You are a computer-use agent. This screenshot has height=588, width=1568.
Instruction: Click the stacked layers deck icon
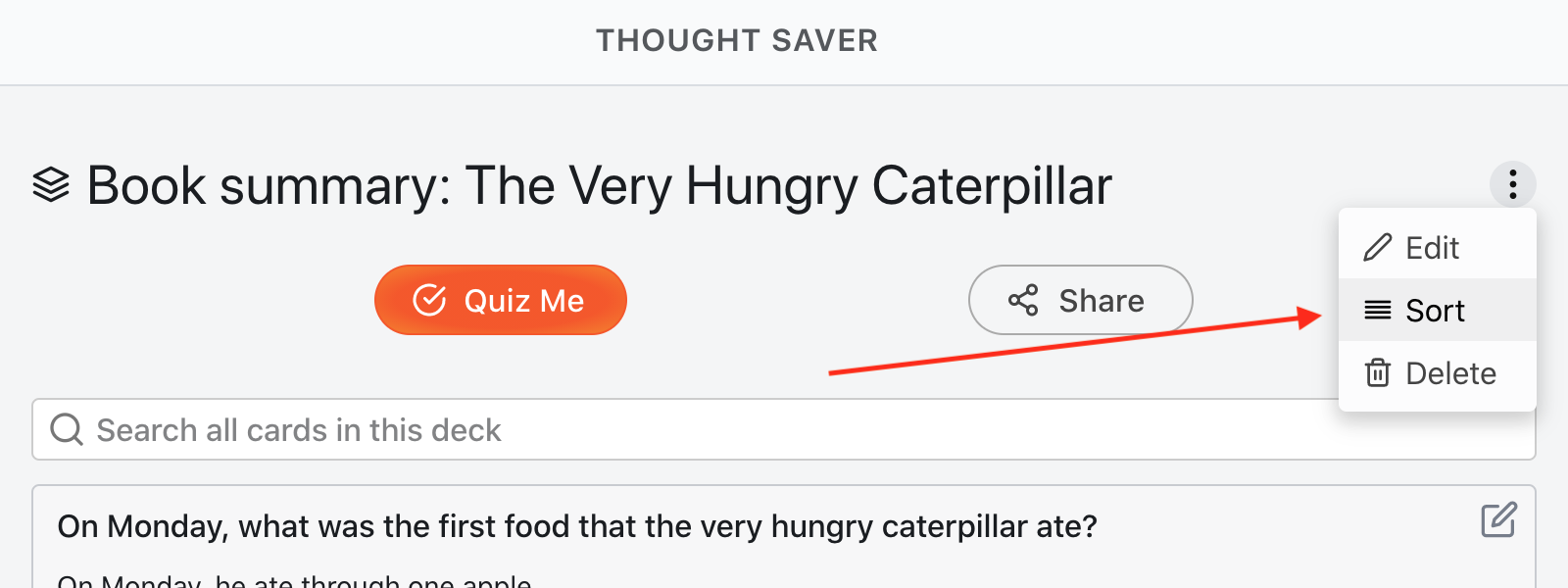51,184
